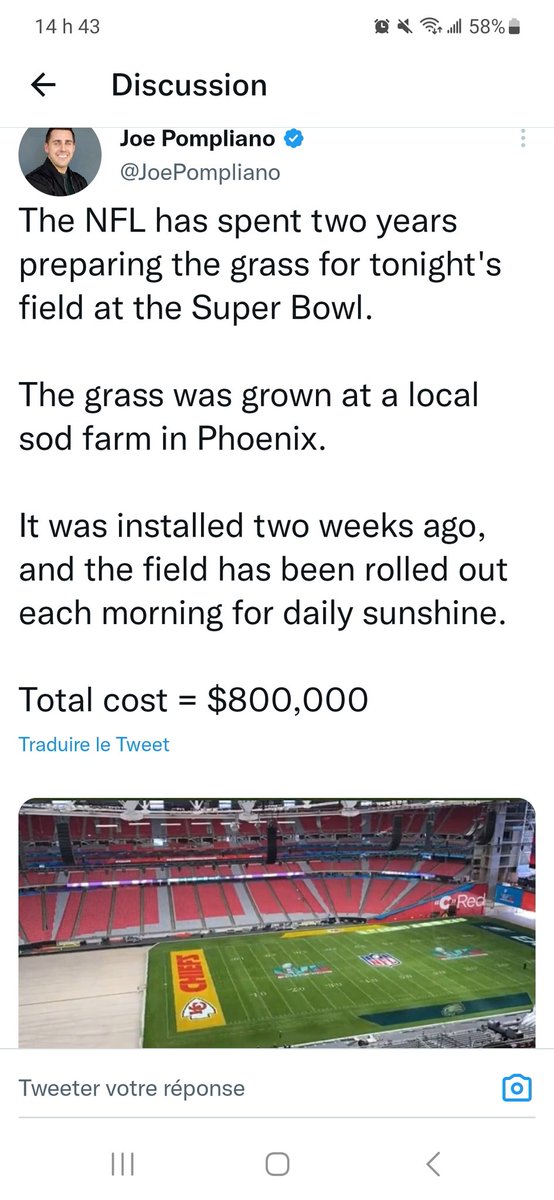Tap the Android home button
This screenshot has width=554, height=1200.
point(277,1163)
